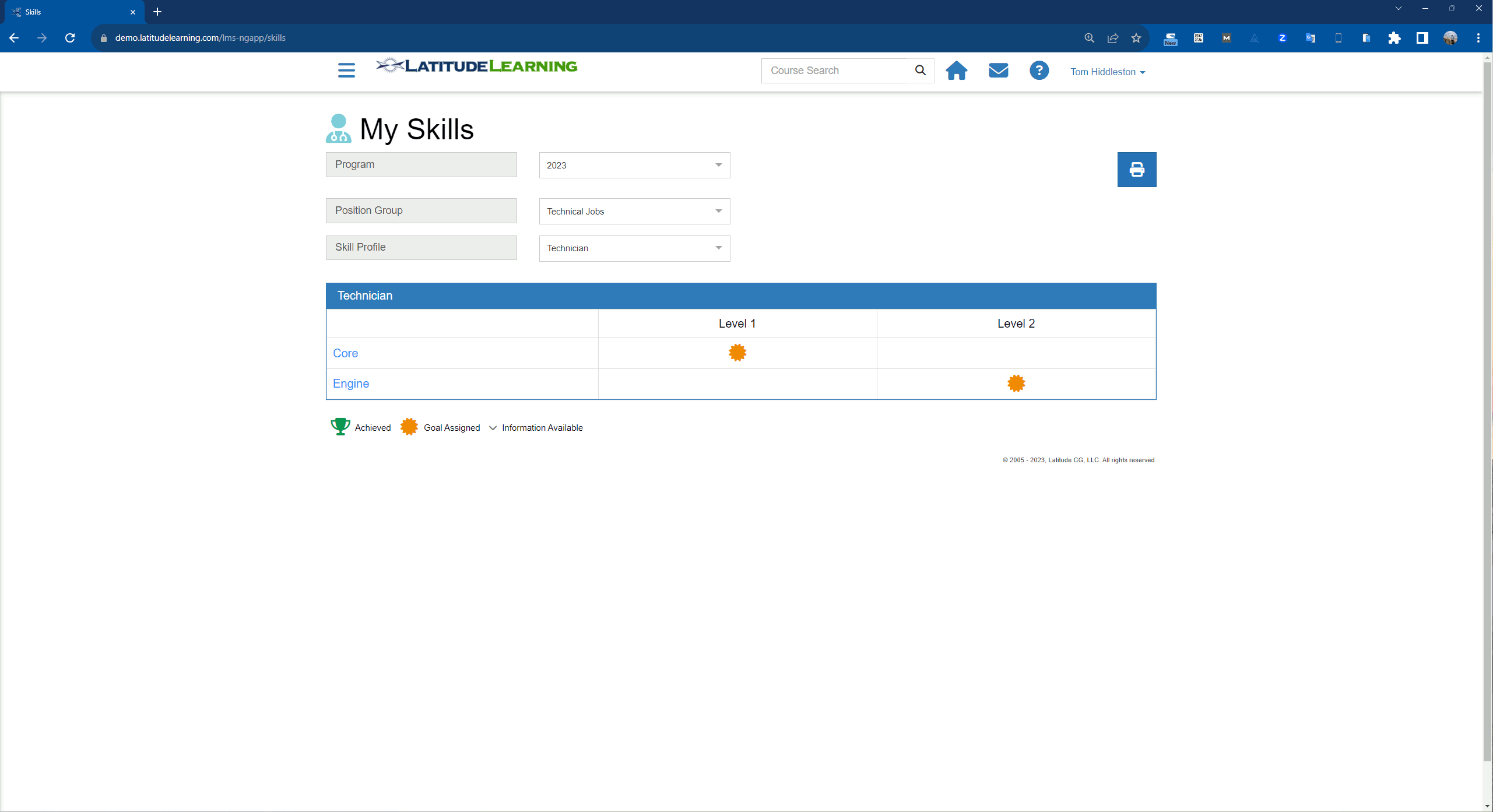Bookmark this page with the star icon

[x=1136, y=38]
